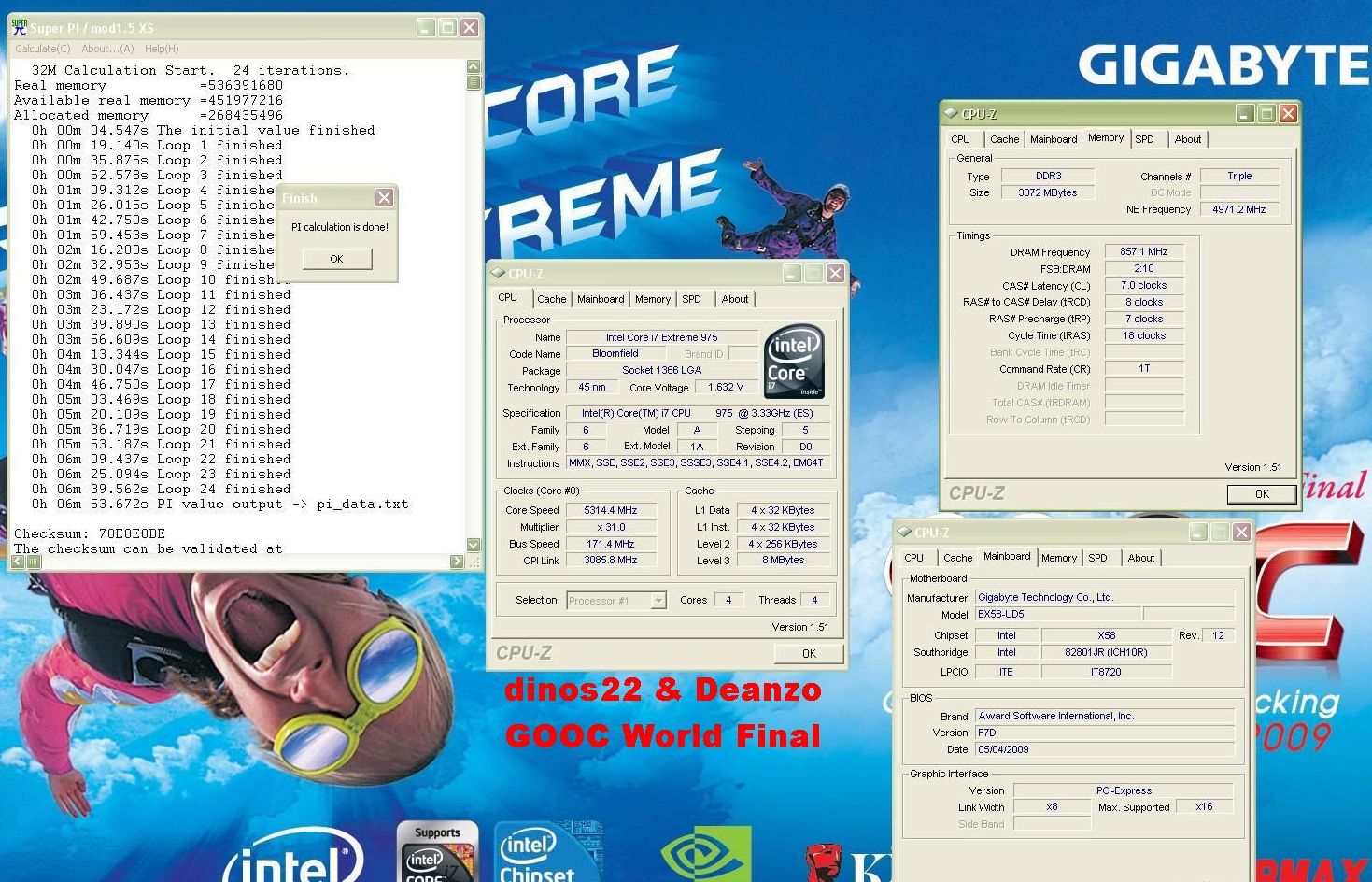Switch to SPD tab in CPU-Z Mainboard window
This screenshot has height=882, width=1372.
click(x=1098, y=558)
